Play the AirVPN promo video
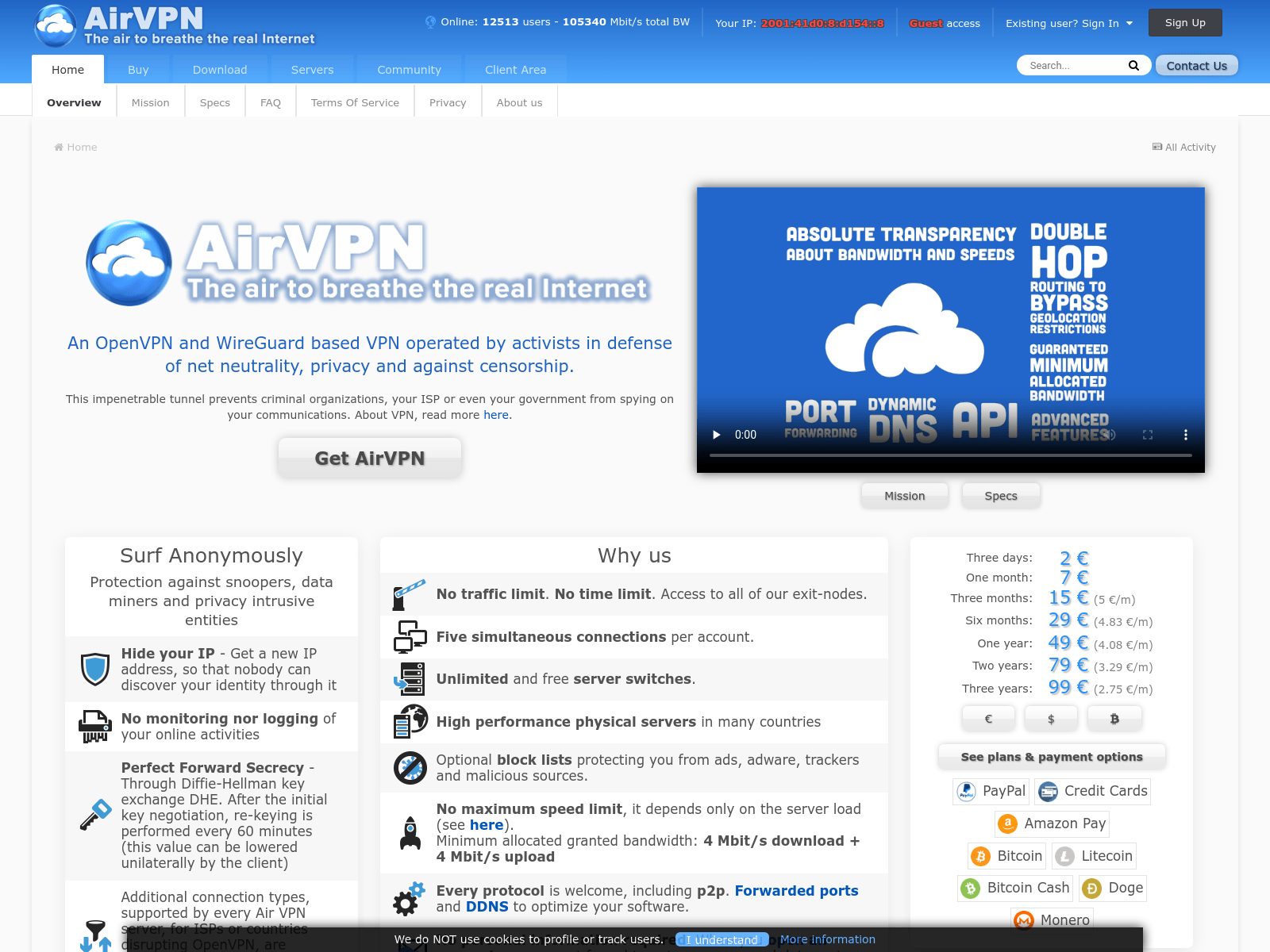Image resolution: width=1270 pixels, height=952 pixels. pos(717,435)
